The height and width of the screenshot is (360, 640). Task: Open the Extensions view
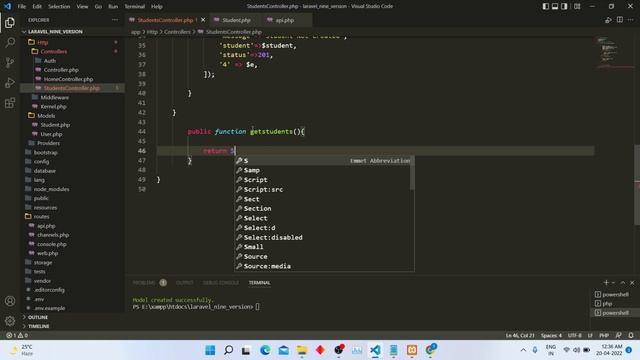[10, 102]
